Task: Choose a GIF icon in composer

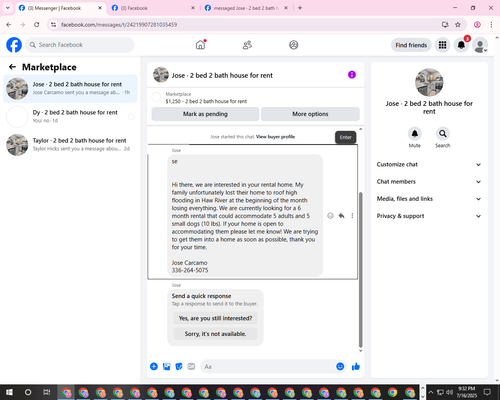Action: [x=191, y=367]
